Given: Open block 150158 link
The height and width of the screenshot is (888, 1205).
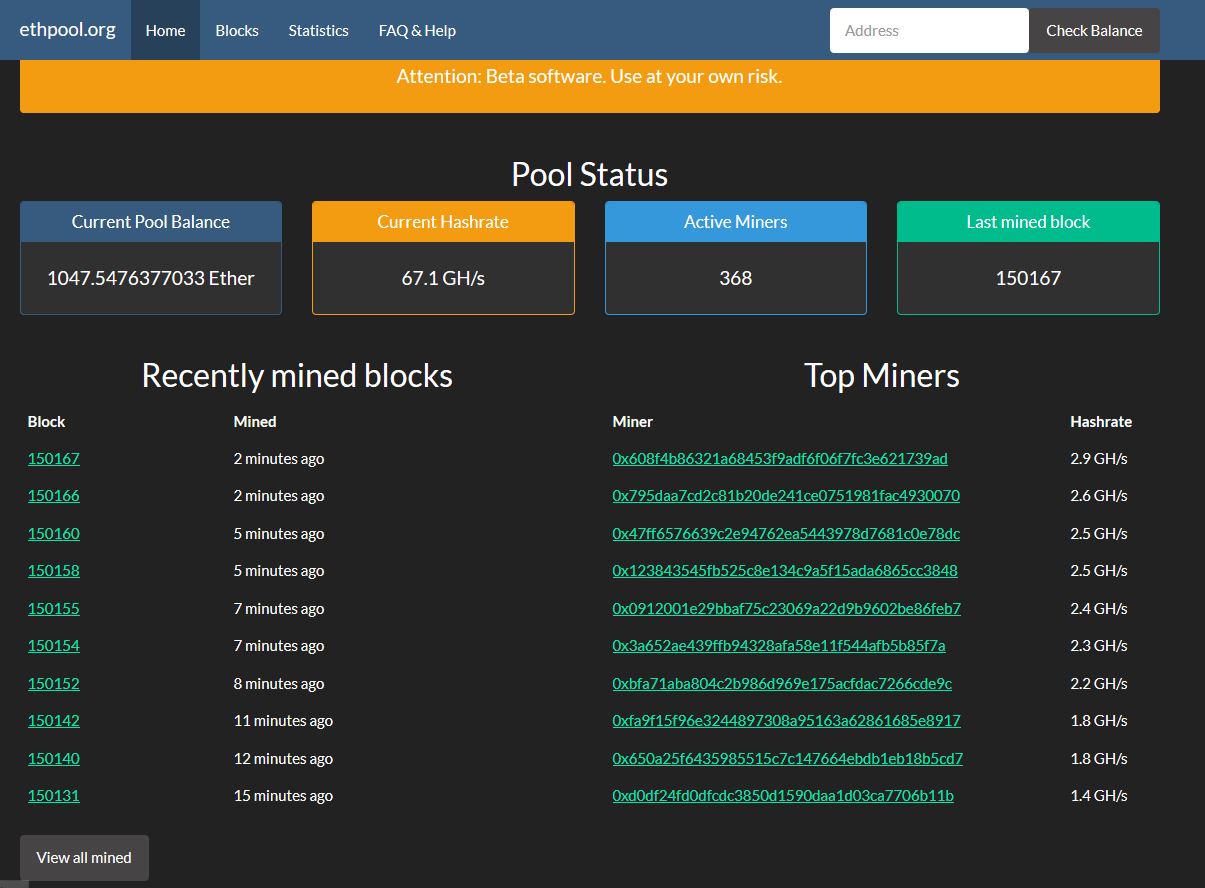Looking at the screenshot, I should click(54, 571).
